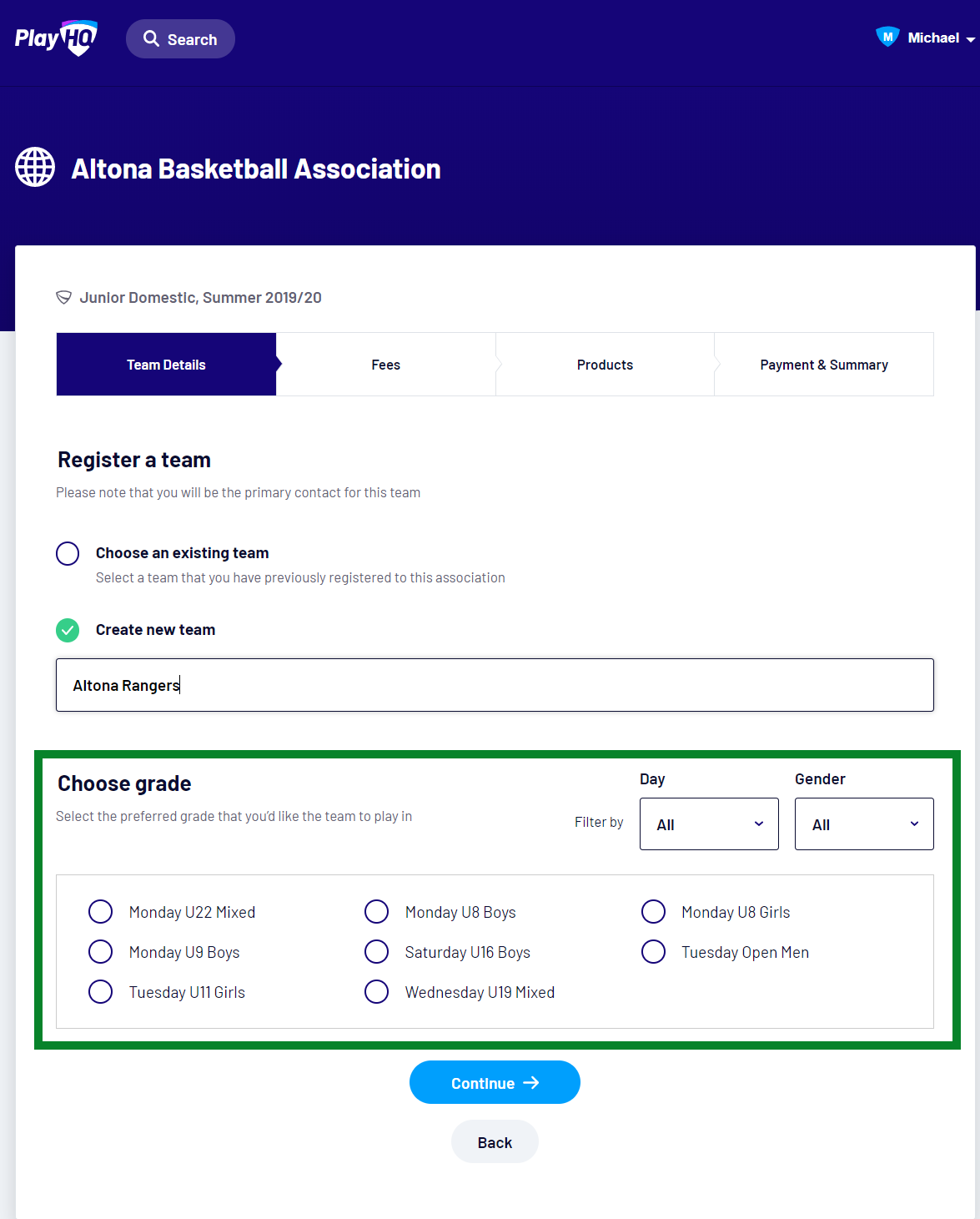The width and height of the screenshot is (980, 1219).
Task: Click the Michael profile avatar icon
Action: pyautogui.click(x=887, y=38)
